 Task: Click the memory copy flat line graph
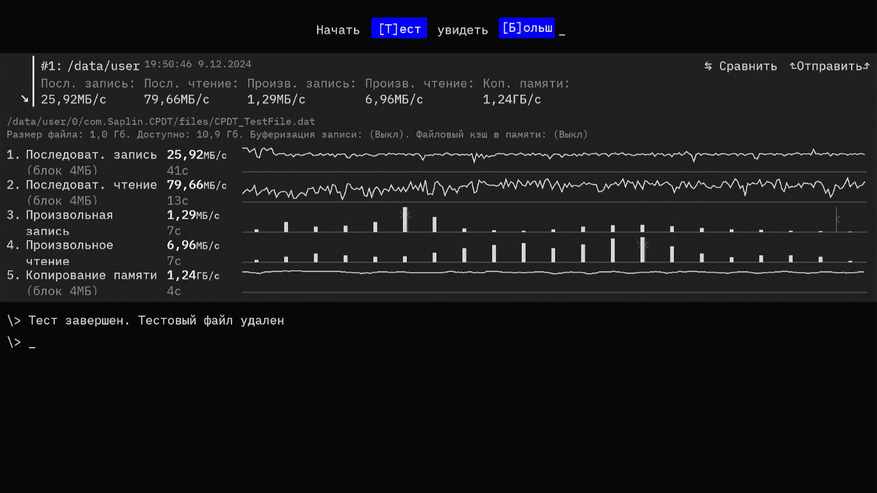pos(554,272)
